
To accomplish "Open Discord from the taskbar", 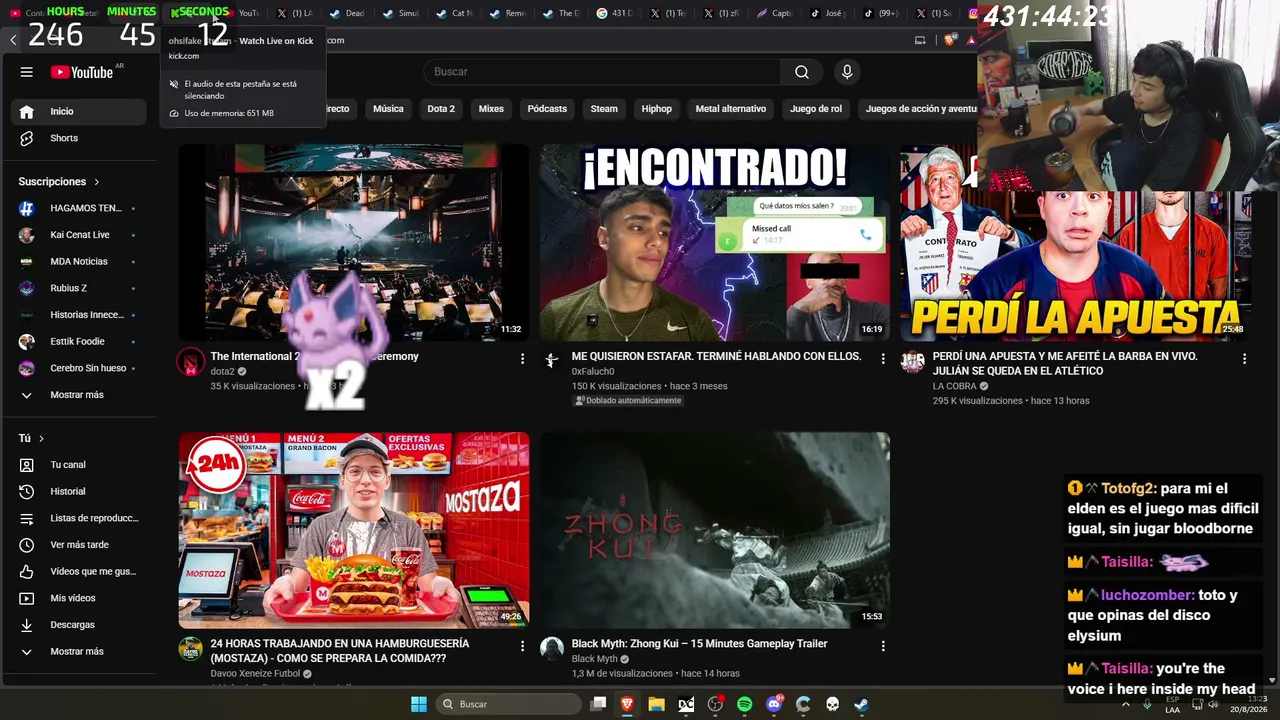I will (774, 704).
